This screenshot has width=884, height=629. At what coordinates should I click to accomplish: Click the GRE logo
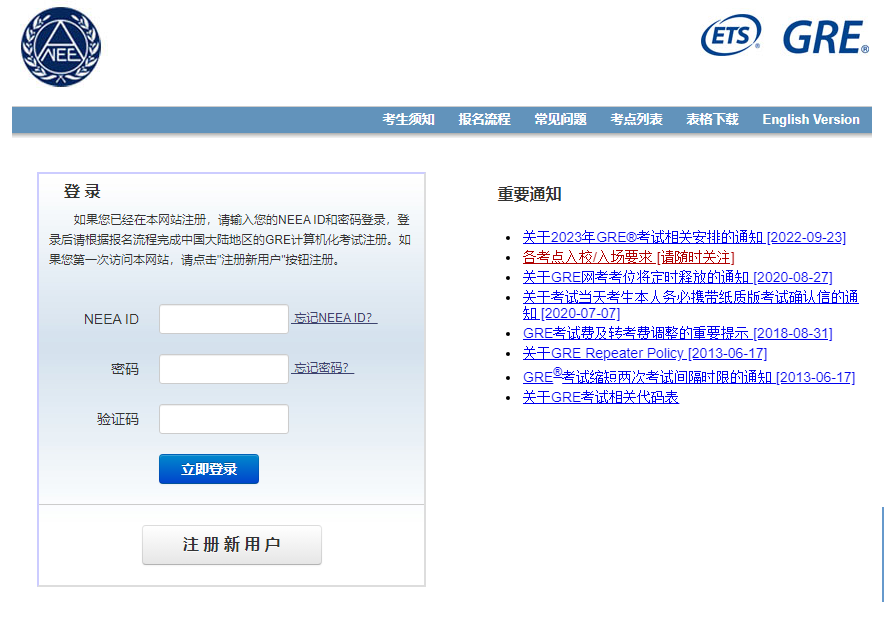(825, 37)
